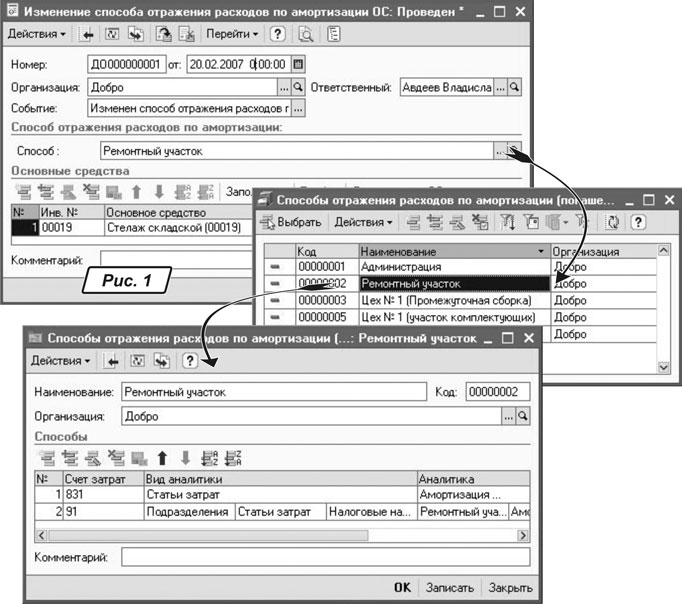Screen dimensions: 682x604
Task: Click ellipsis button of Событие field
Action: 297,108
